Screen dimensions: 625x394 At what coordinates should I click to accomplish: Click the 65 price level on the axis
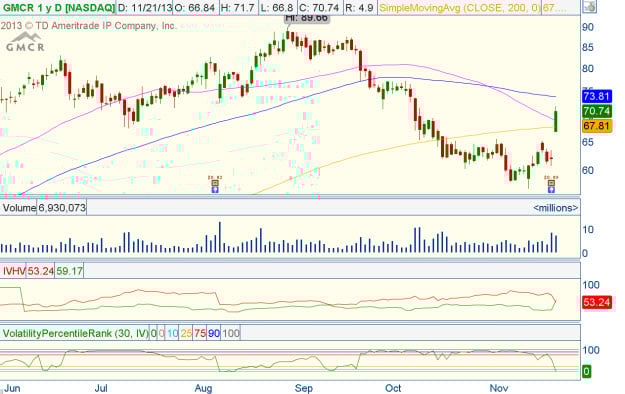click(588, 142)
